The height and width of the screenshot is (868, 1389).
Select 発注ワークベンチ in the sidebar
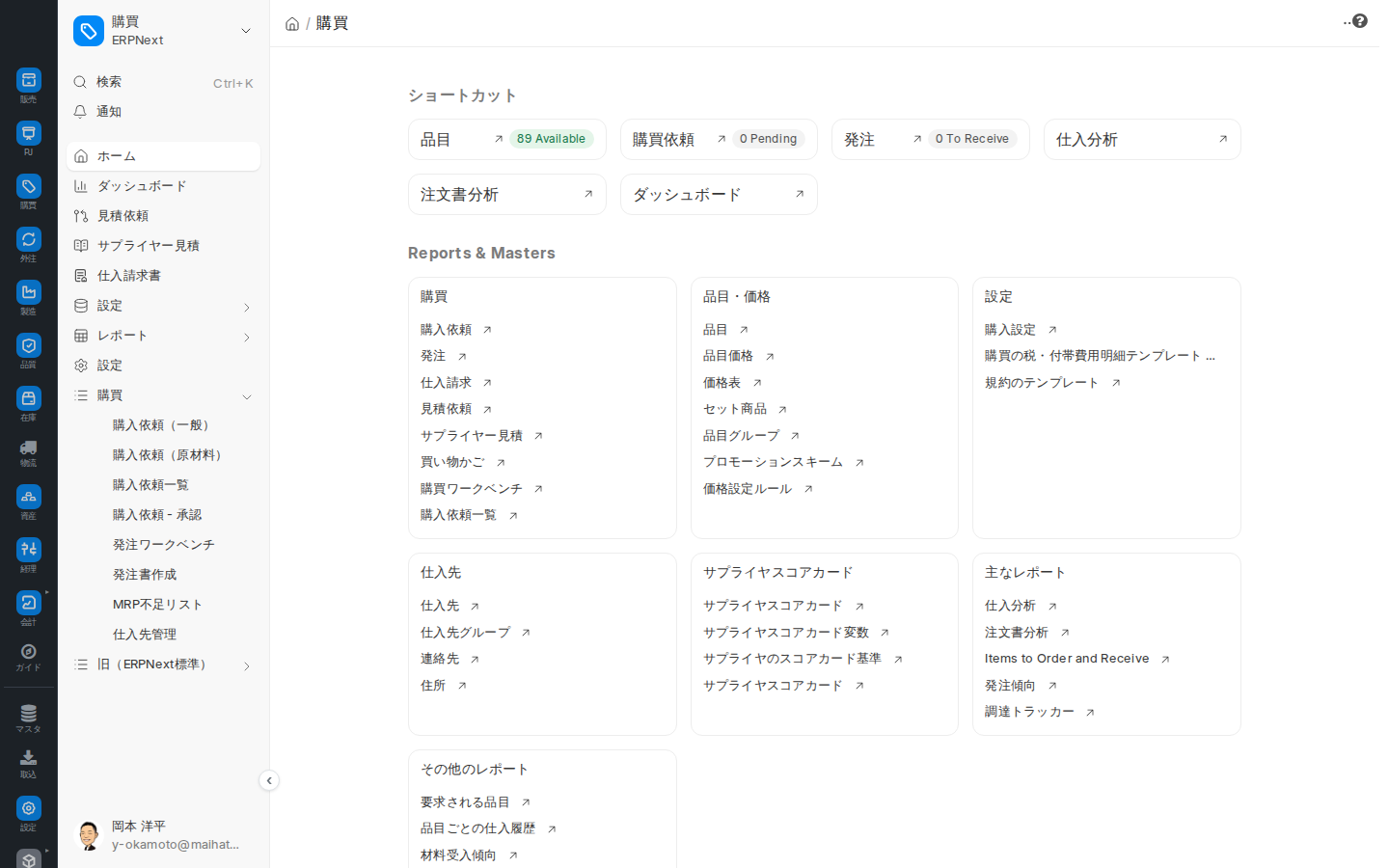[x=164, y=545]
